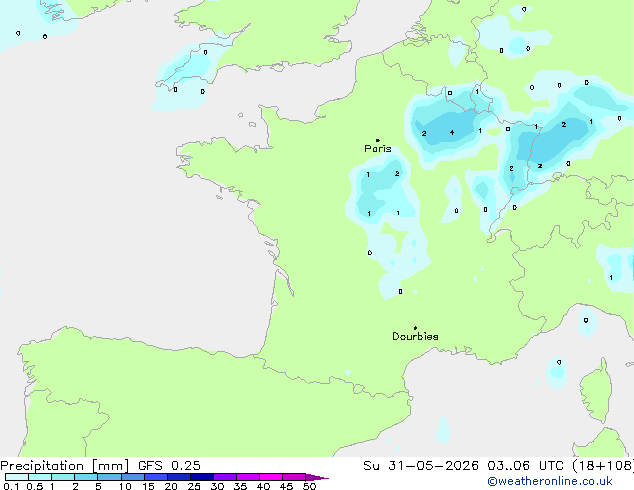Pick the 25 to 30 mm dark navy swatch

coord(202,477)
